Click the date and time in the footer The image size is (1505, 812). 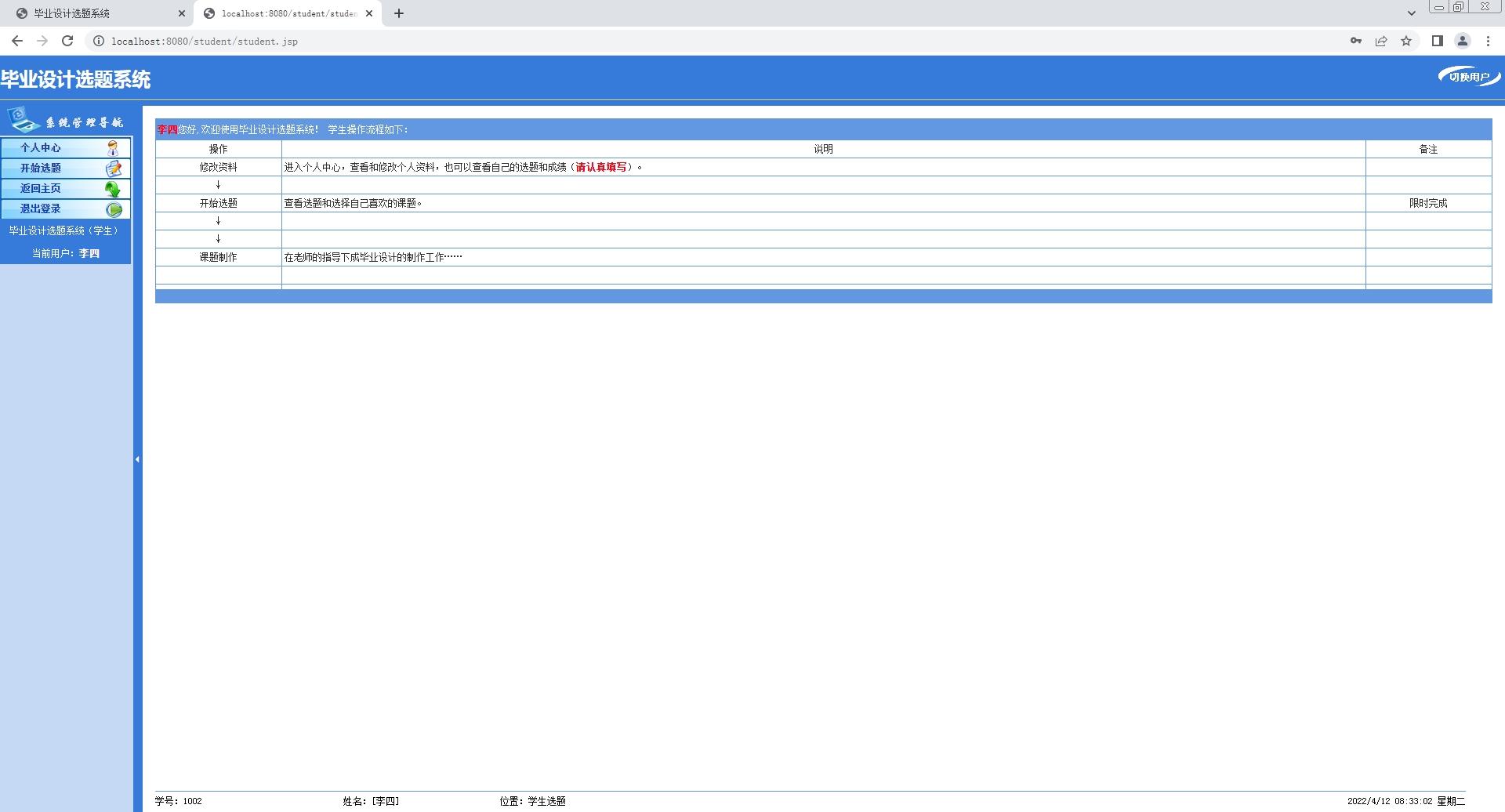tap(1406, 801)
